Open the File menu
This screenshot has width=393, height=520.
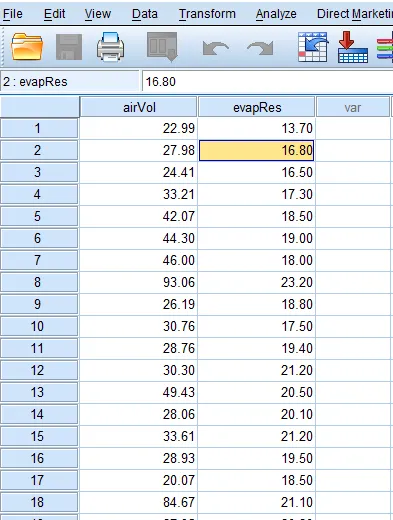tap(13, 14)
